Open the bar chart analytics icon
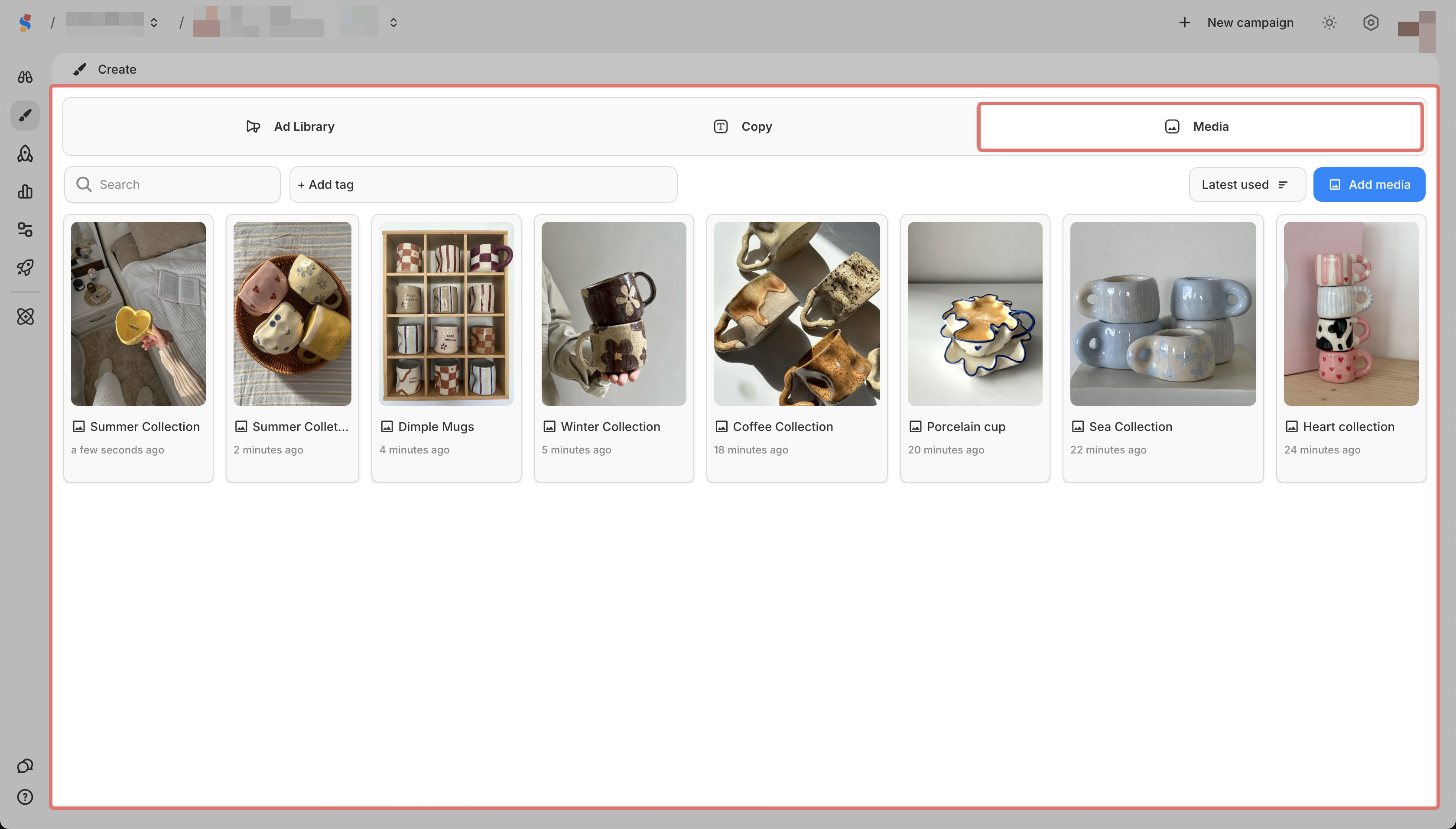Image resolution: width=1456 pixels, height=829 pixels. point(25,191)
